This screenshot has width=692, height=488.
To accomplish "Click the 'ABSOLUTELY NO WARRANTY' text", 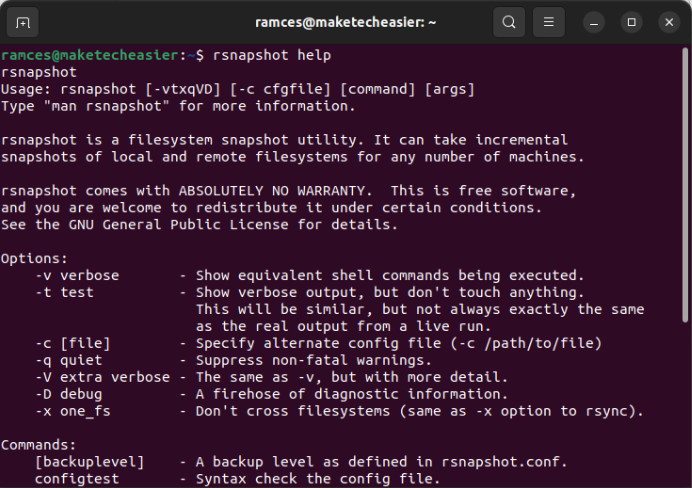I will 272,191.
